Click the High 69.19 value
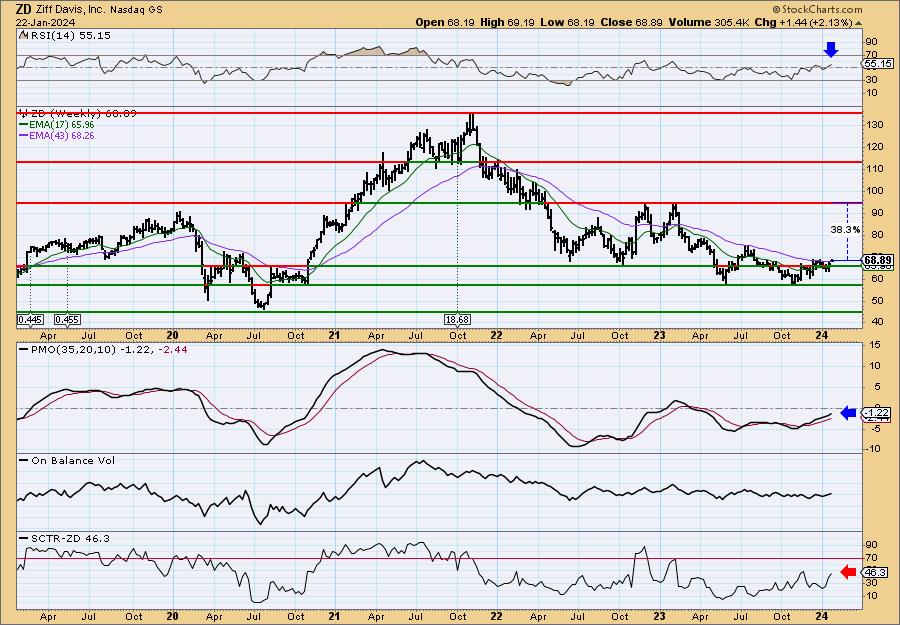900x625 pixels. tap(508, 22)
